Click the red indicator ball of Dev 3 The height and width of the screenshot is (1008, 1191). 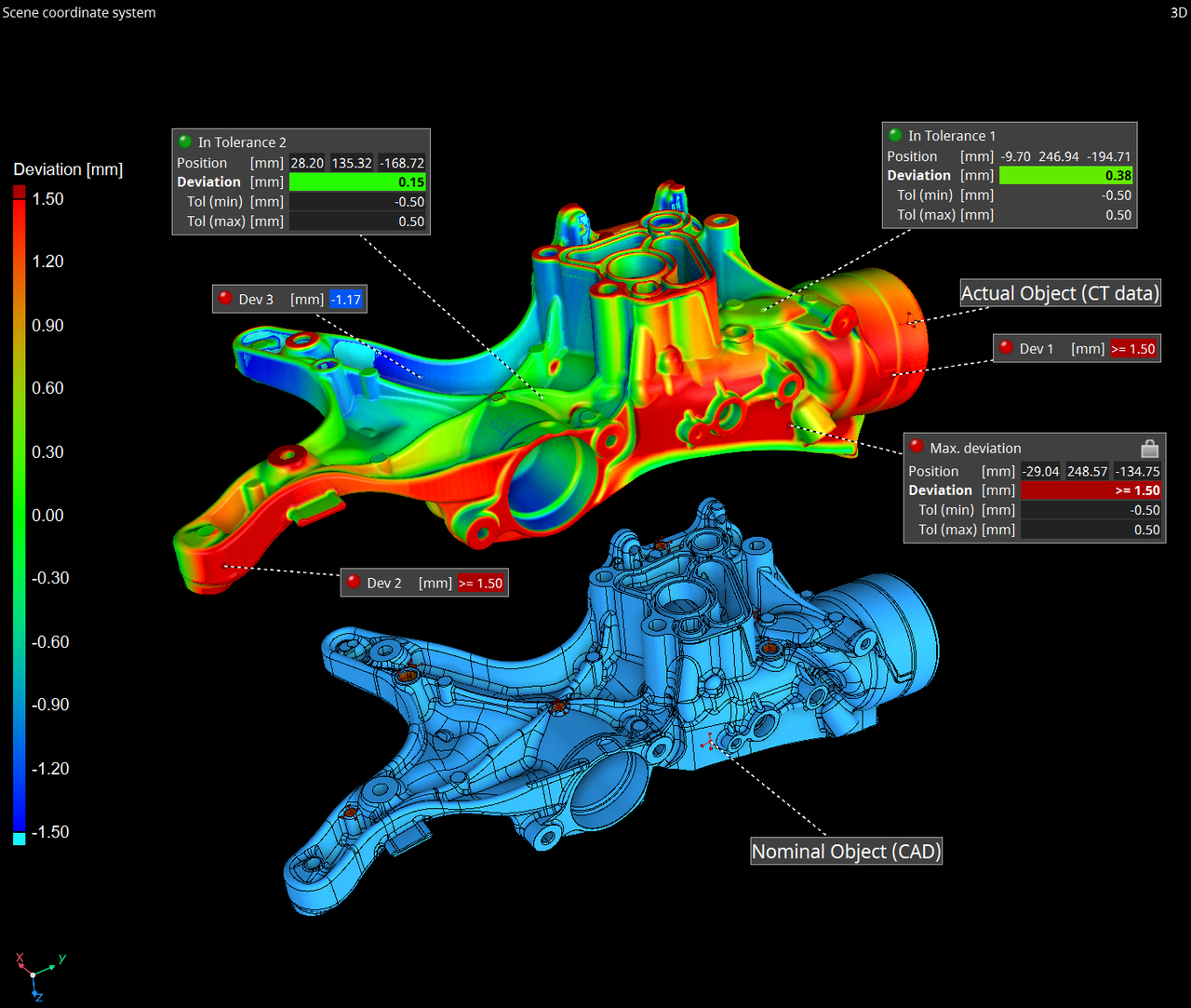coord(225,299)
